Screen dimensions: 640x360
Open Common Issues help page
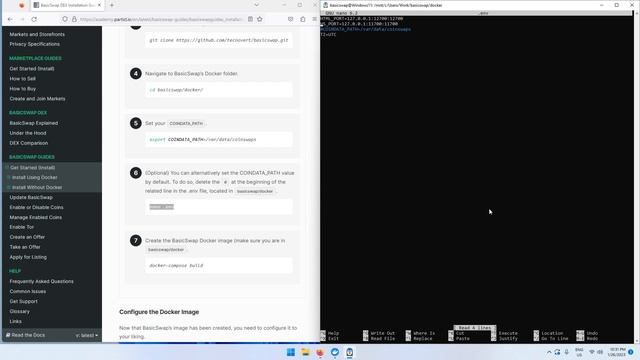point(28,291)
